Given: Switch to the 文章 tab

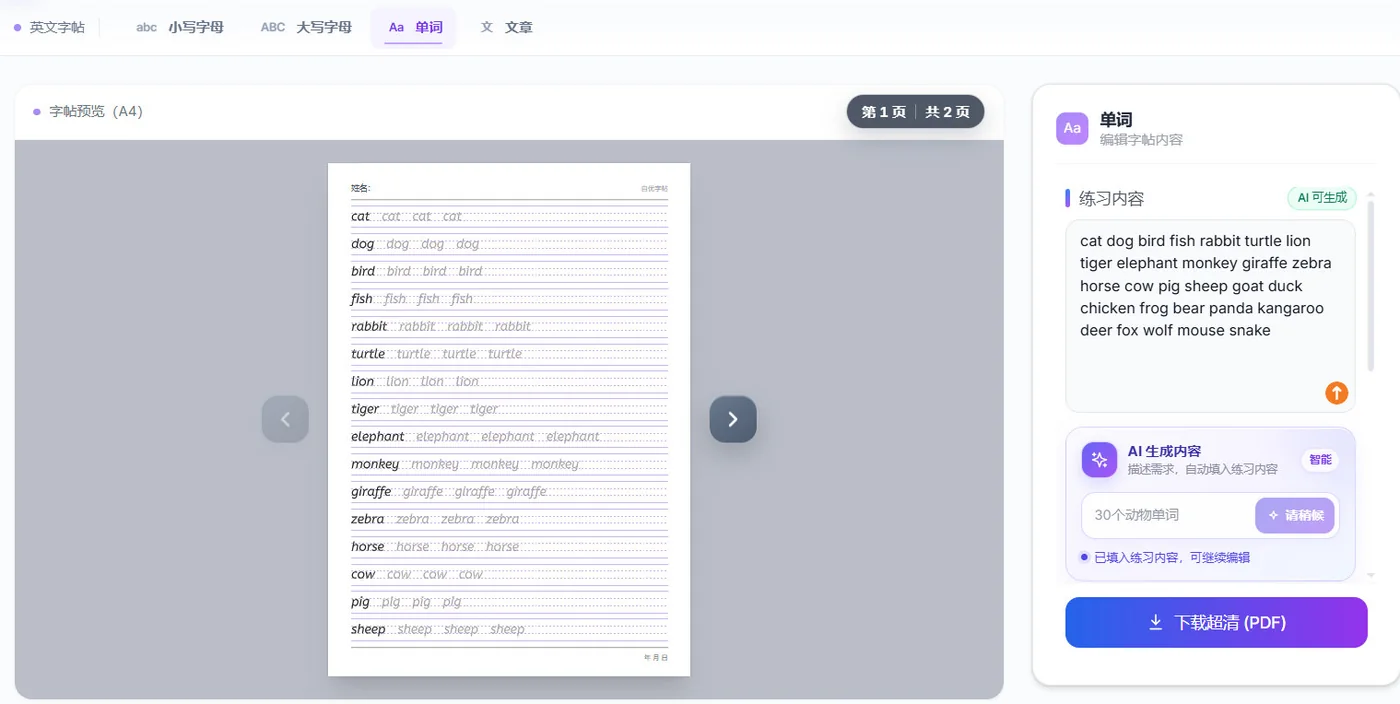Looking at the screenshot, I should click(507, 28).
